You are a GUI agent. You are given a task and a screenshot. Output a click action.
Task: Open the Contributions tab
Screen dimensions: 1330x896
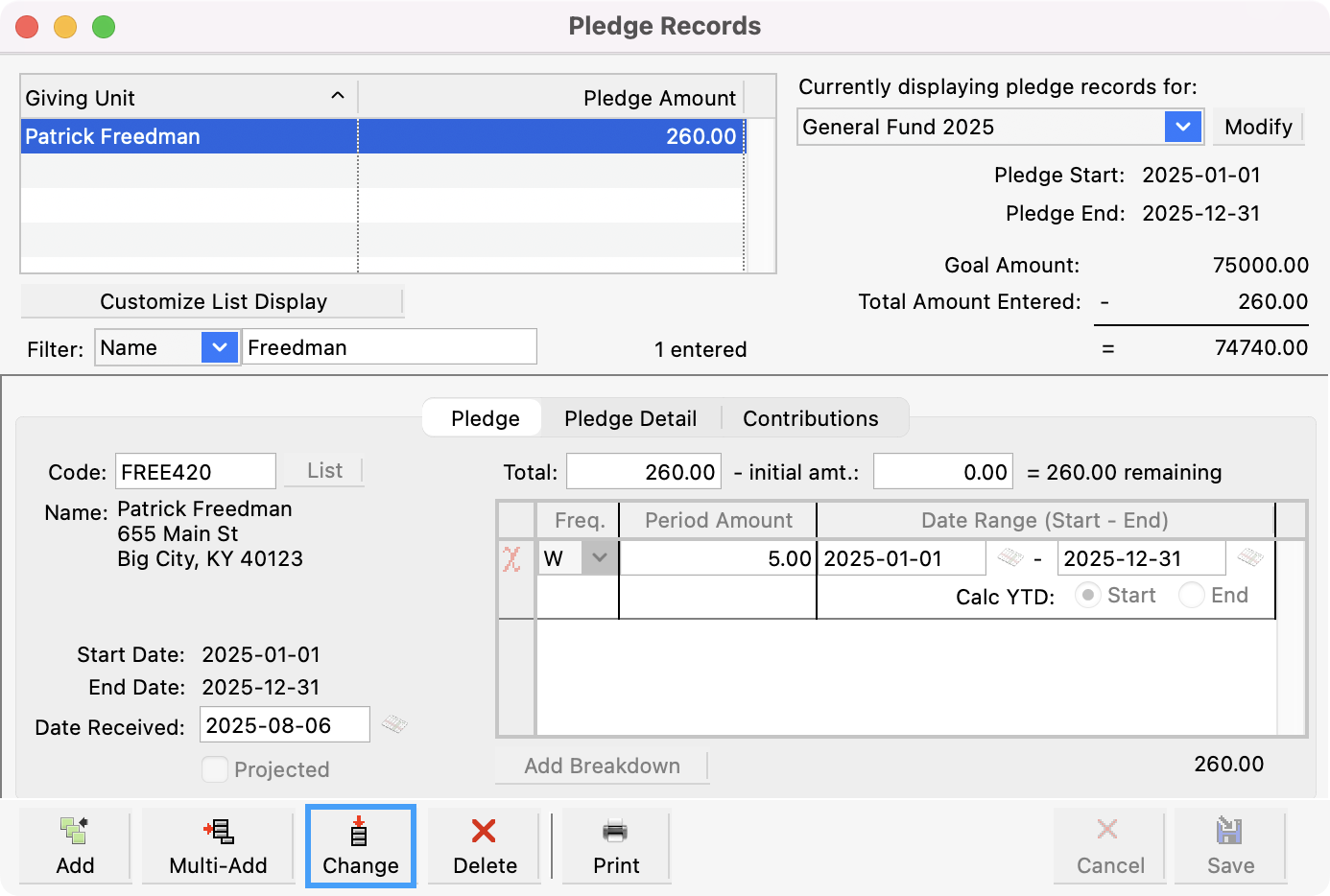coord(811,418)
